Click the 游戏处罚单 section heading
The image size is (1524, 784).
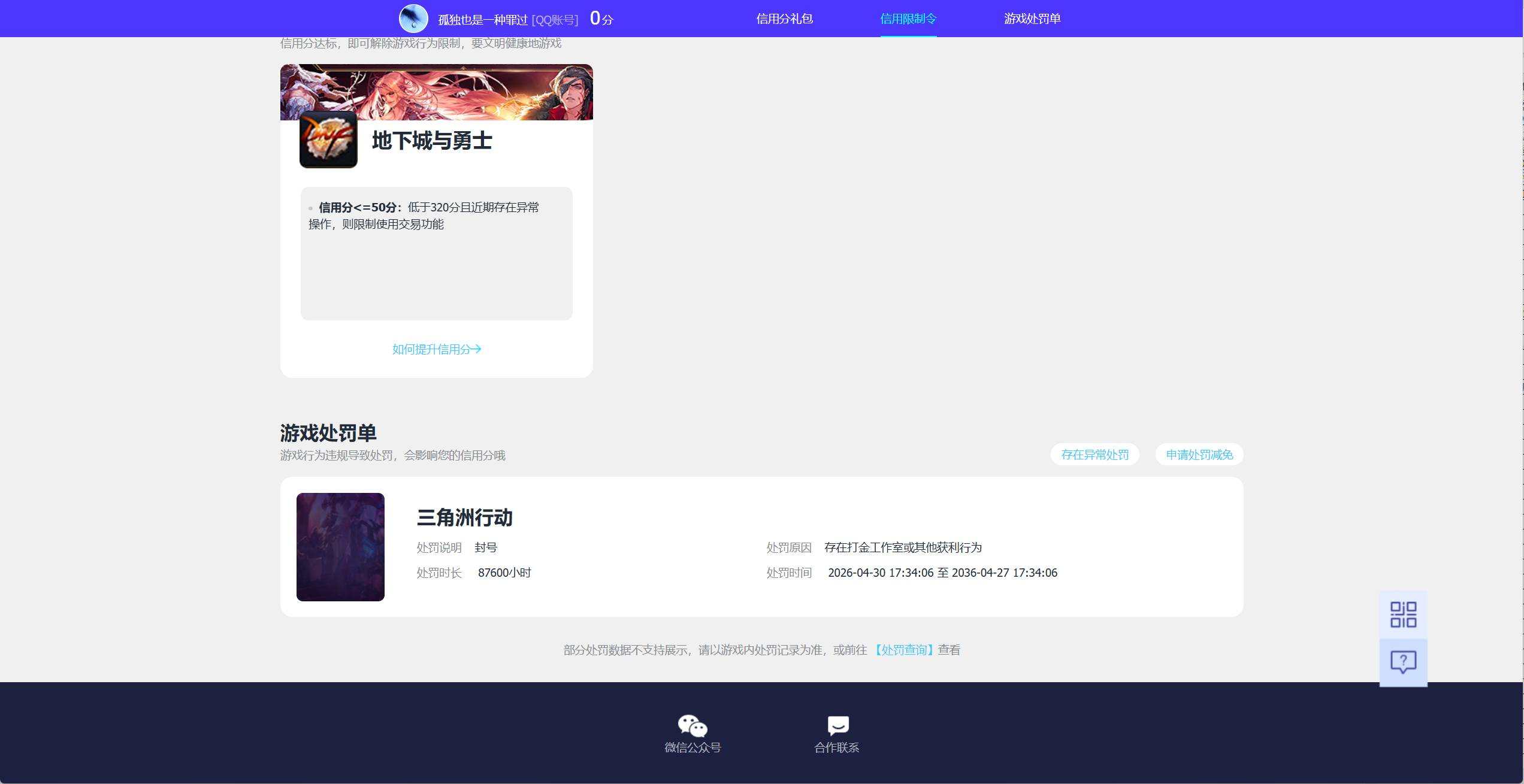(x=328, y=432)
